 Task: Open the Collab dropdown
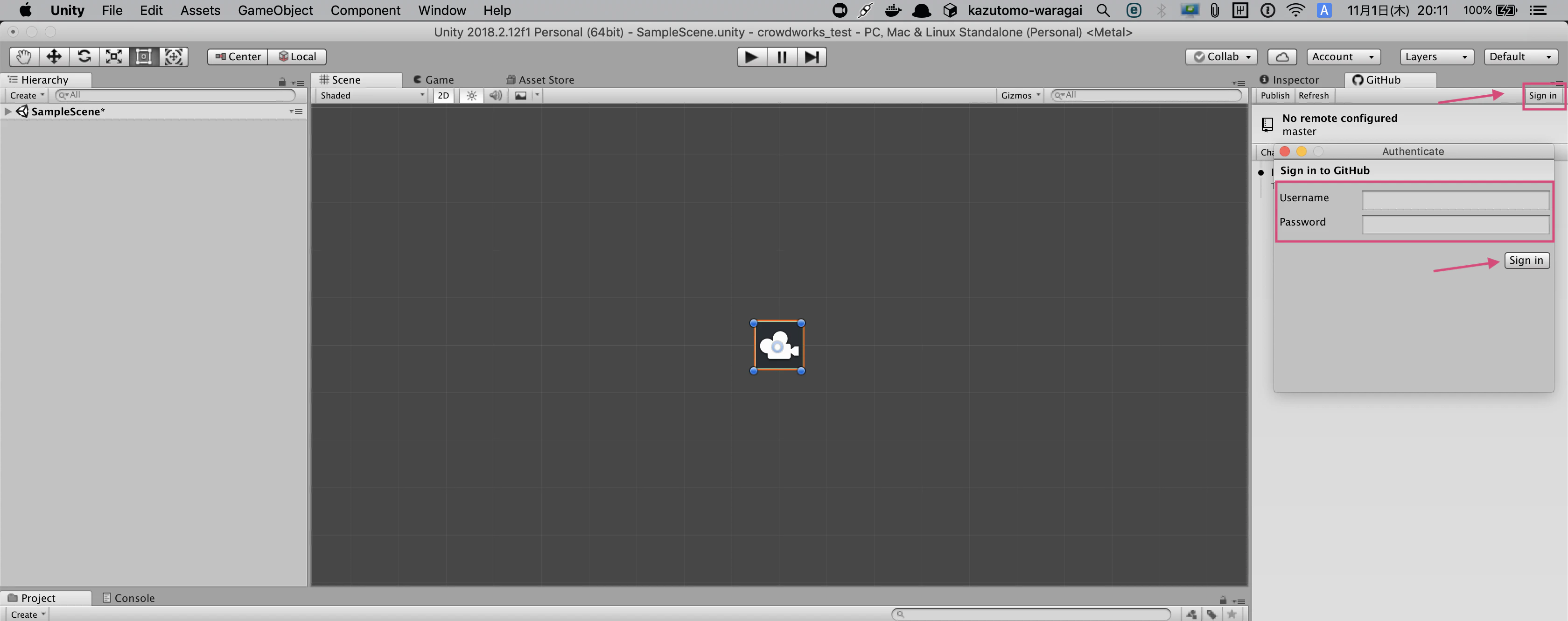(x=1222, y=56)
